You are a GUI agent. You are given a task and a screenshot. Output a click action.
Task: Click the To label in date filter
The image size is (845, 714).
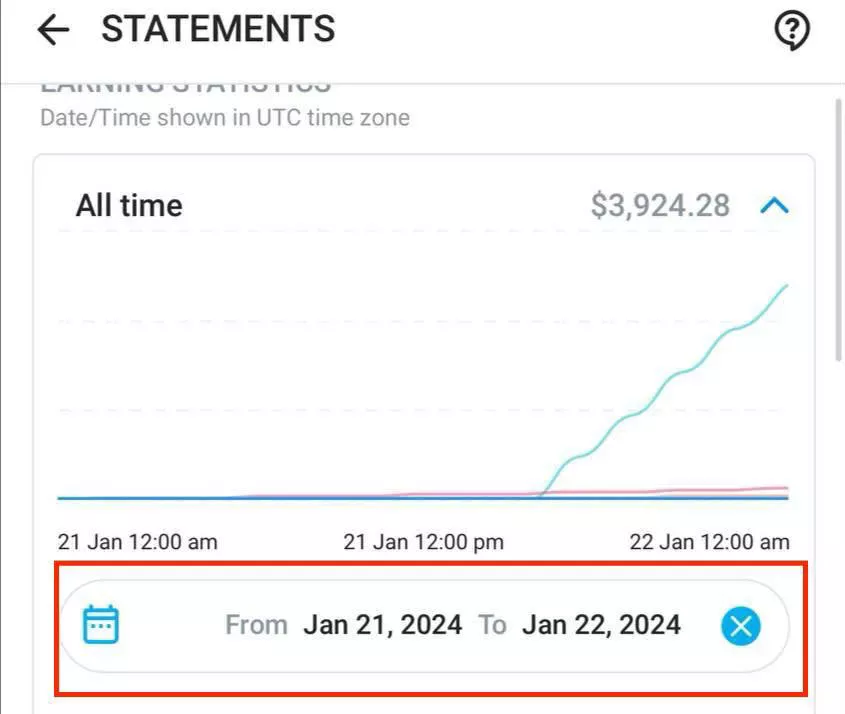click(x=492, y=626)
